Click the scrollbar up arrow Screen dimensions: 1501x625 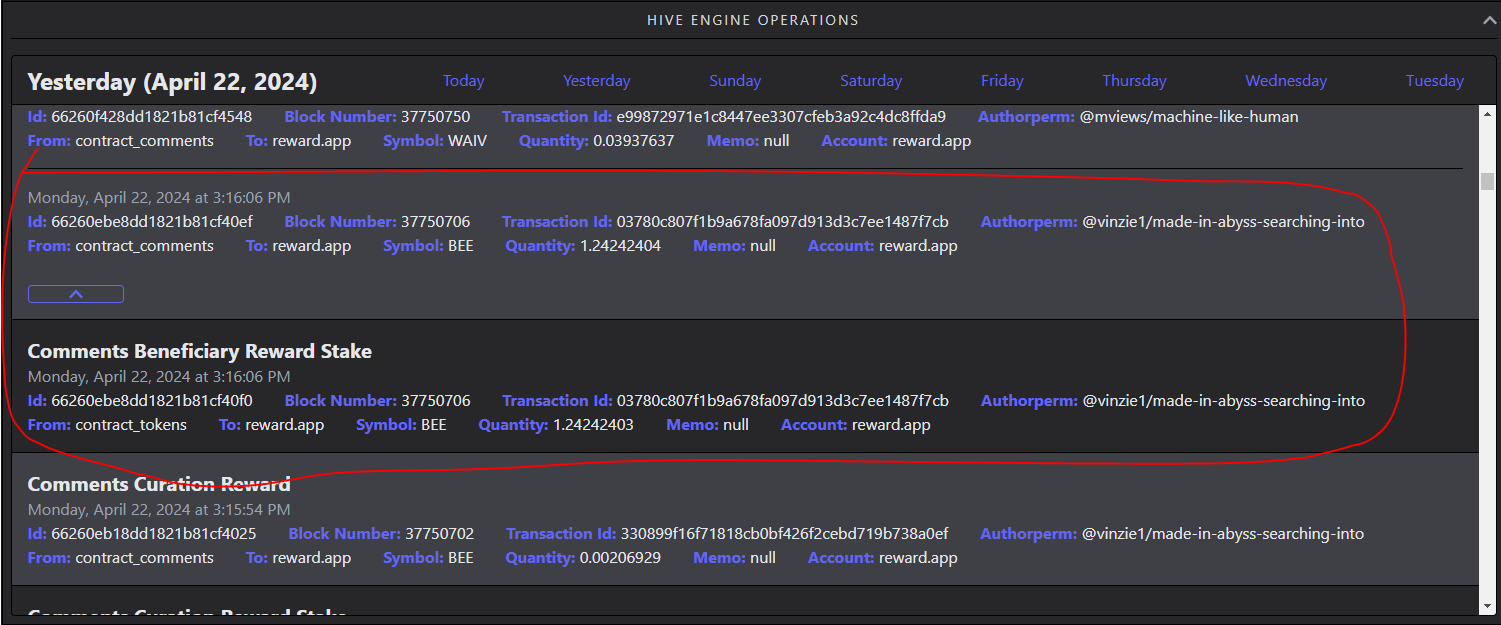[1487, 112]
